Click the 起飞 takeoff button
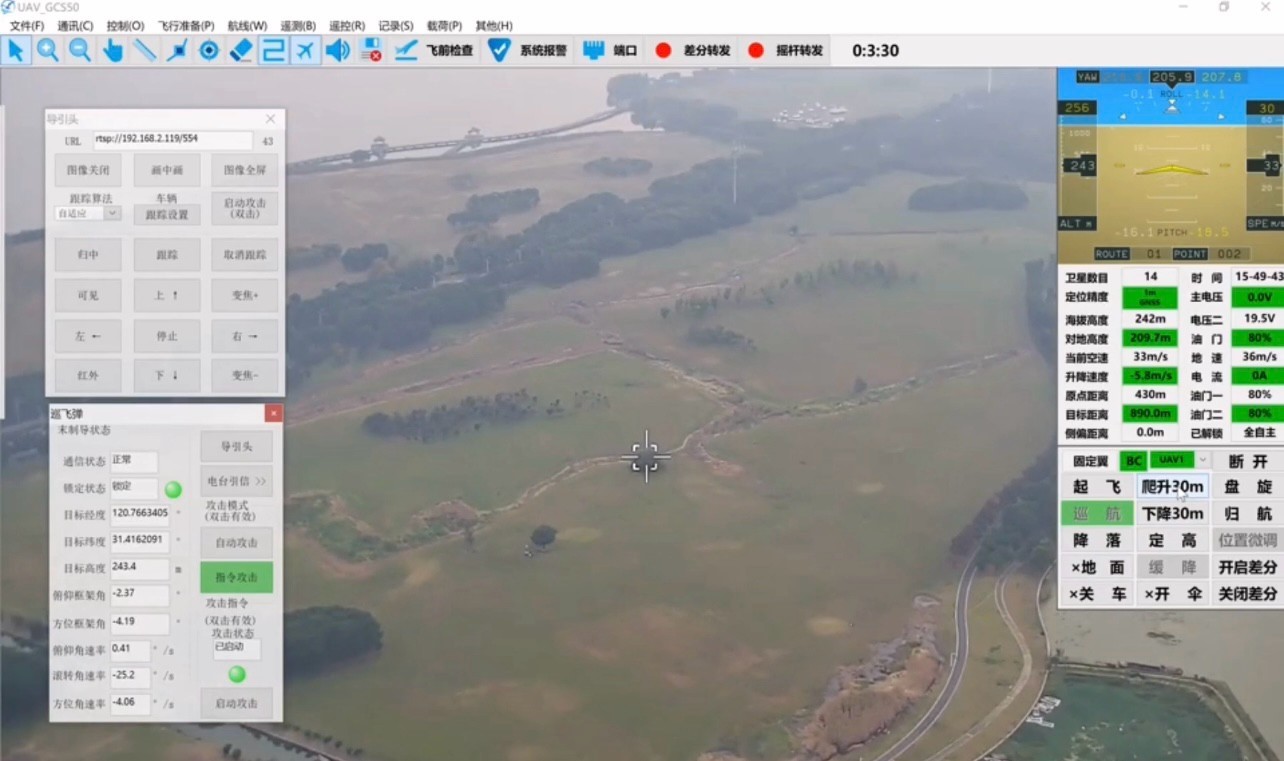This screenshot has width=1284, height=761. pyautogui.click(x=1097, y=487)
